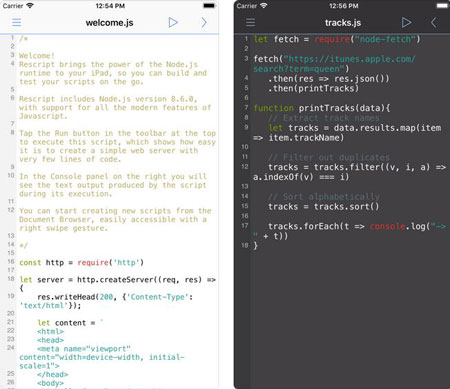Screen dimensions: 450x389
Task: Open the hamburger menu in tracks.js editor
Action: point(250,22)
